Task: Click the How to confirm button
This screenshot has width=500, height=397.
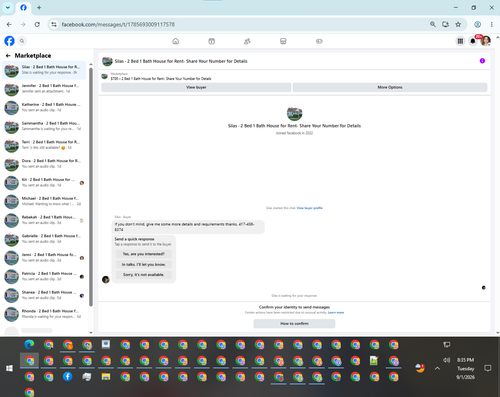Action: pyautogui.click(x=294, y=324)
